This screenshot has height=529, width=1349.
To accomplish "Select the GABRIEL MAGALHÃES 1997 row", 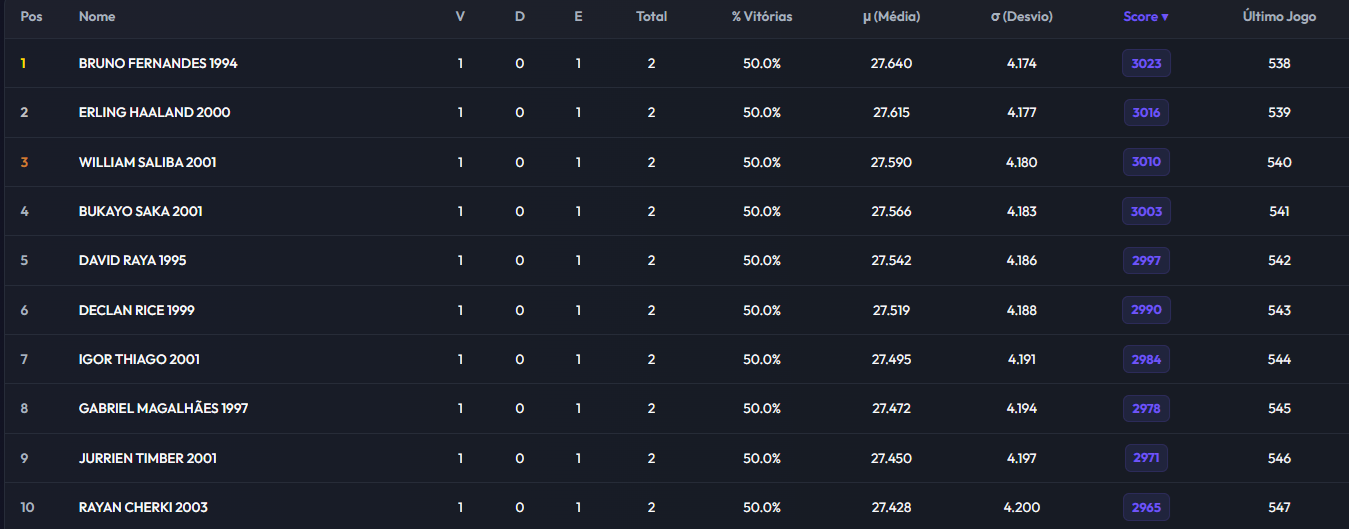I will click(674, 408).
